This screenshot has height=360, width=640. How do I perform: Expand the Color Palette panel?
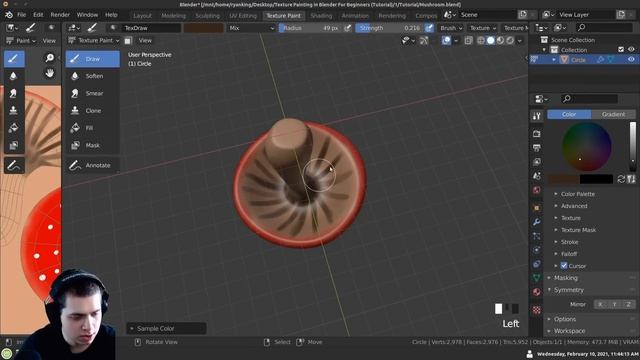tap(578, 194)
